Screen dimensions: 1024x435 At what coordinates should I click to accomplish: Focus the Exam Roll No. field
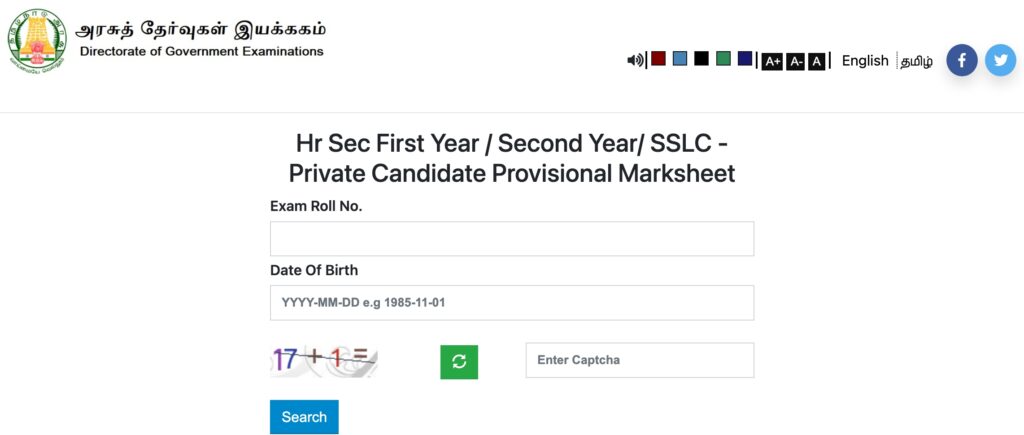click(x=512, y=238)
